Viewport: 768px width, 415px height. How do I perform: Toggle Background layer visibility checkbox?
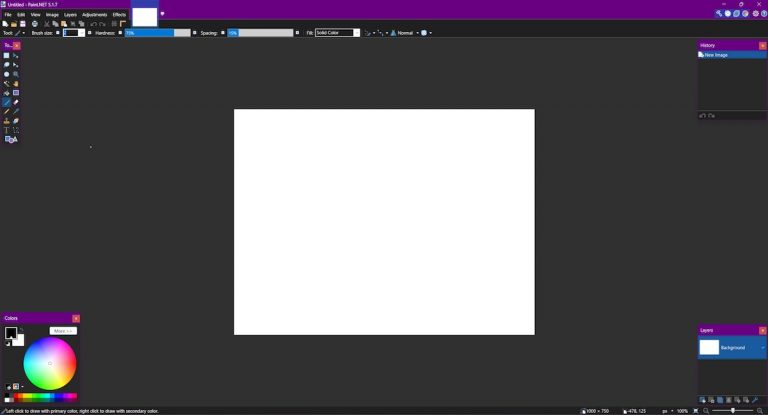763,348
